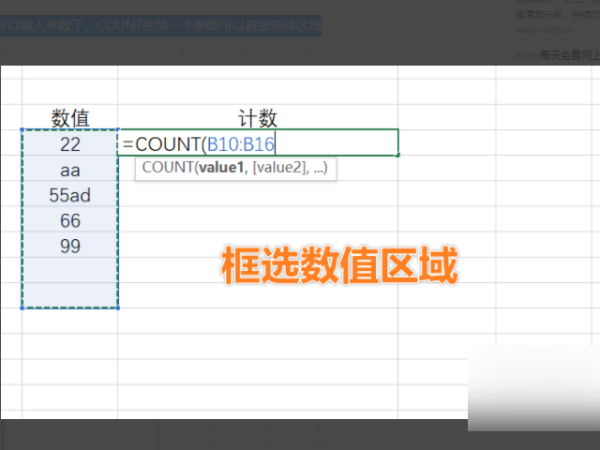Click the 55ad cell
The width and height of the screenshot is (600, 450).
(70, 194)
